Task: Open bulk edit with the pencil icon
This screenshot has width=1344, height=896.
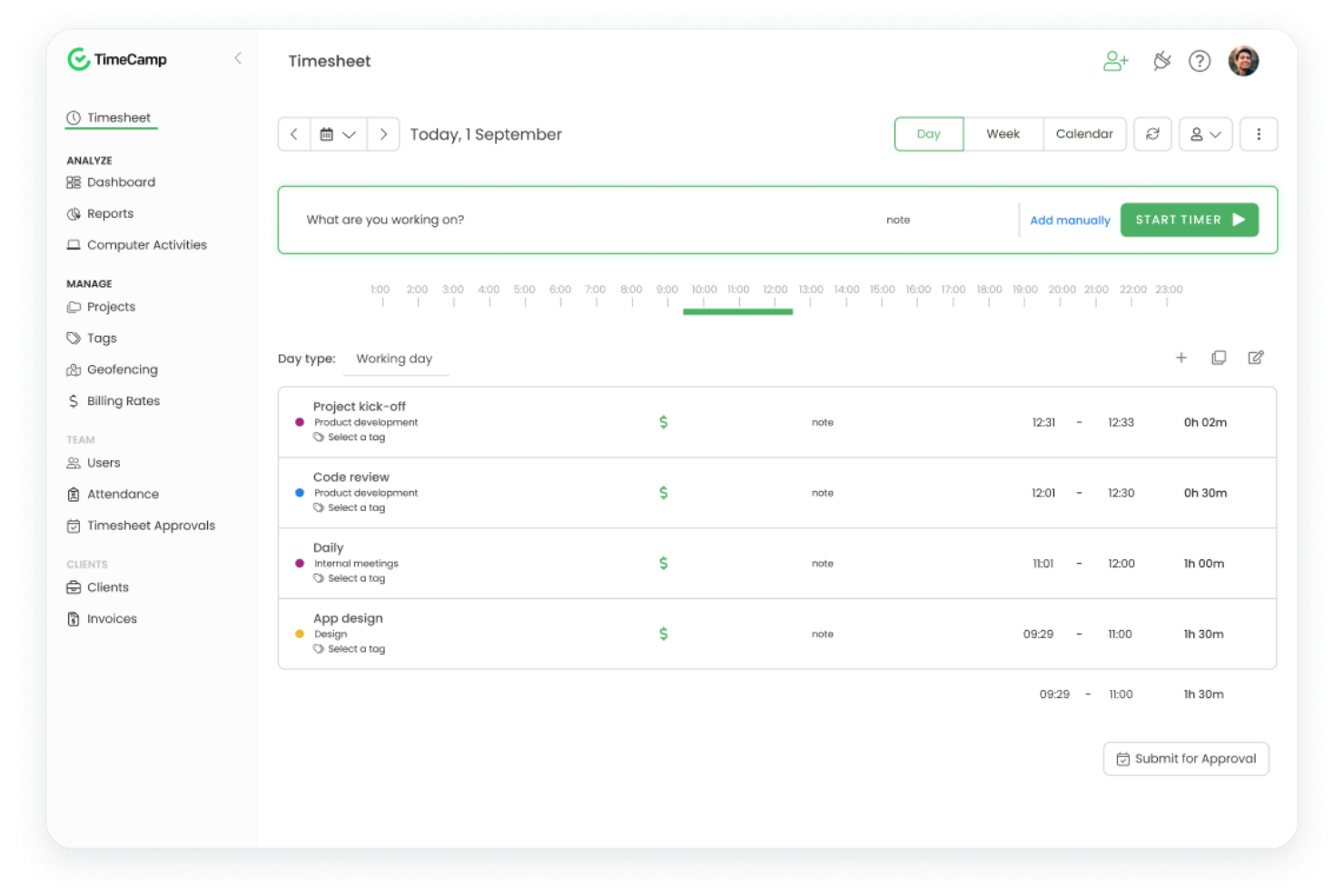Action: [x=1256, y=358]
